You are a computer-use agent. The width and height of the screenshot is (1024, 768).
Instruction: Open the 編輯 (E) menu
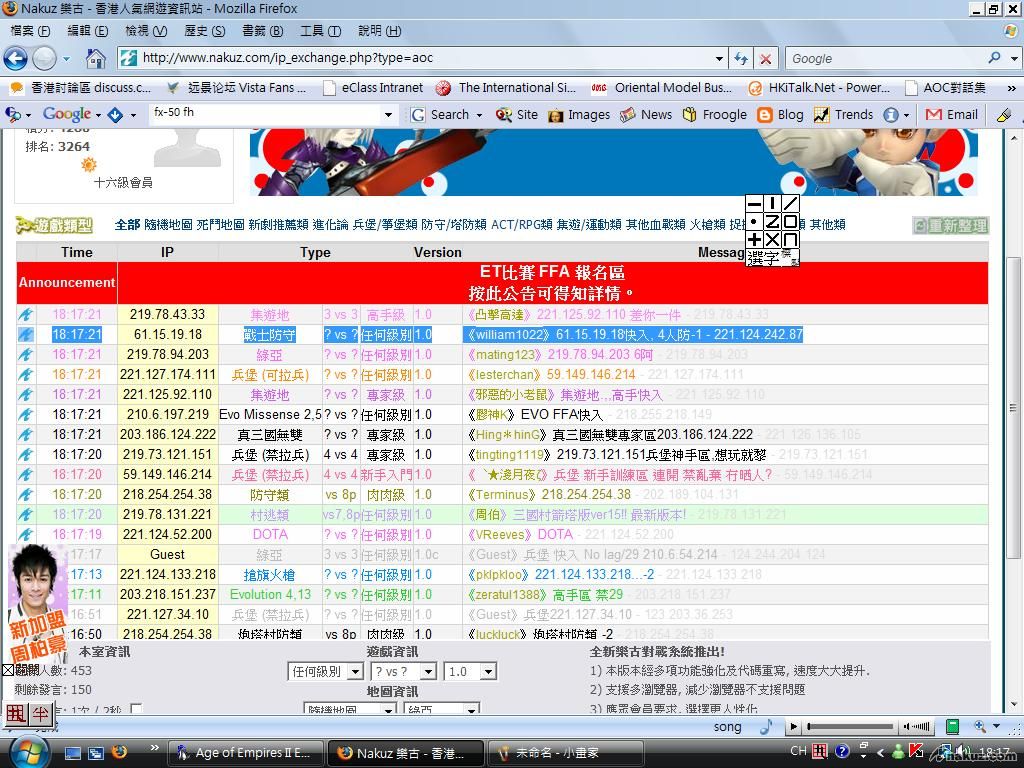tap(88, 31)
